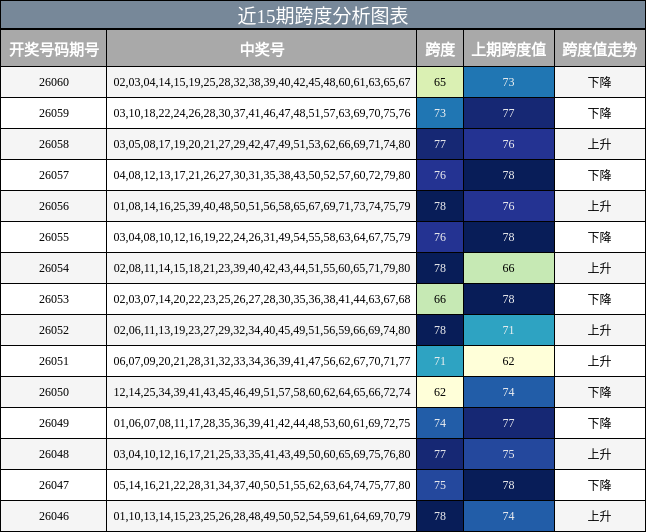Select span value 71 in row 26051
Image resolution: width=646 pixels, height=532 pixels.
click(x=440, y=361)
